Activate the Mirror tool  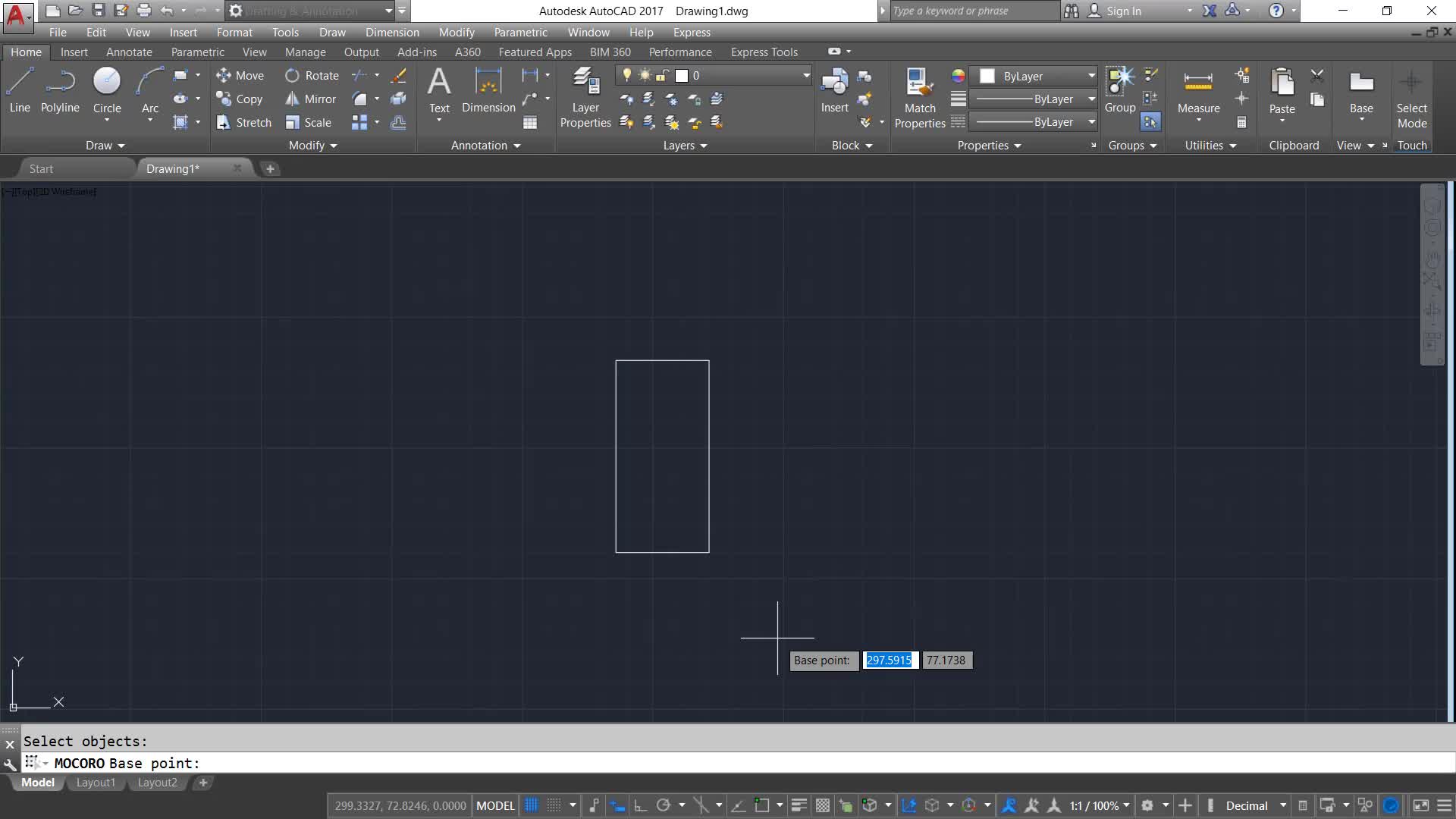coord(310,99)
